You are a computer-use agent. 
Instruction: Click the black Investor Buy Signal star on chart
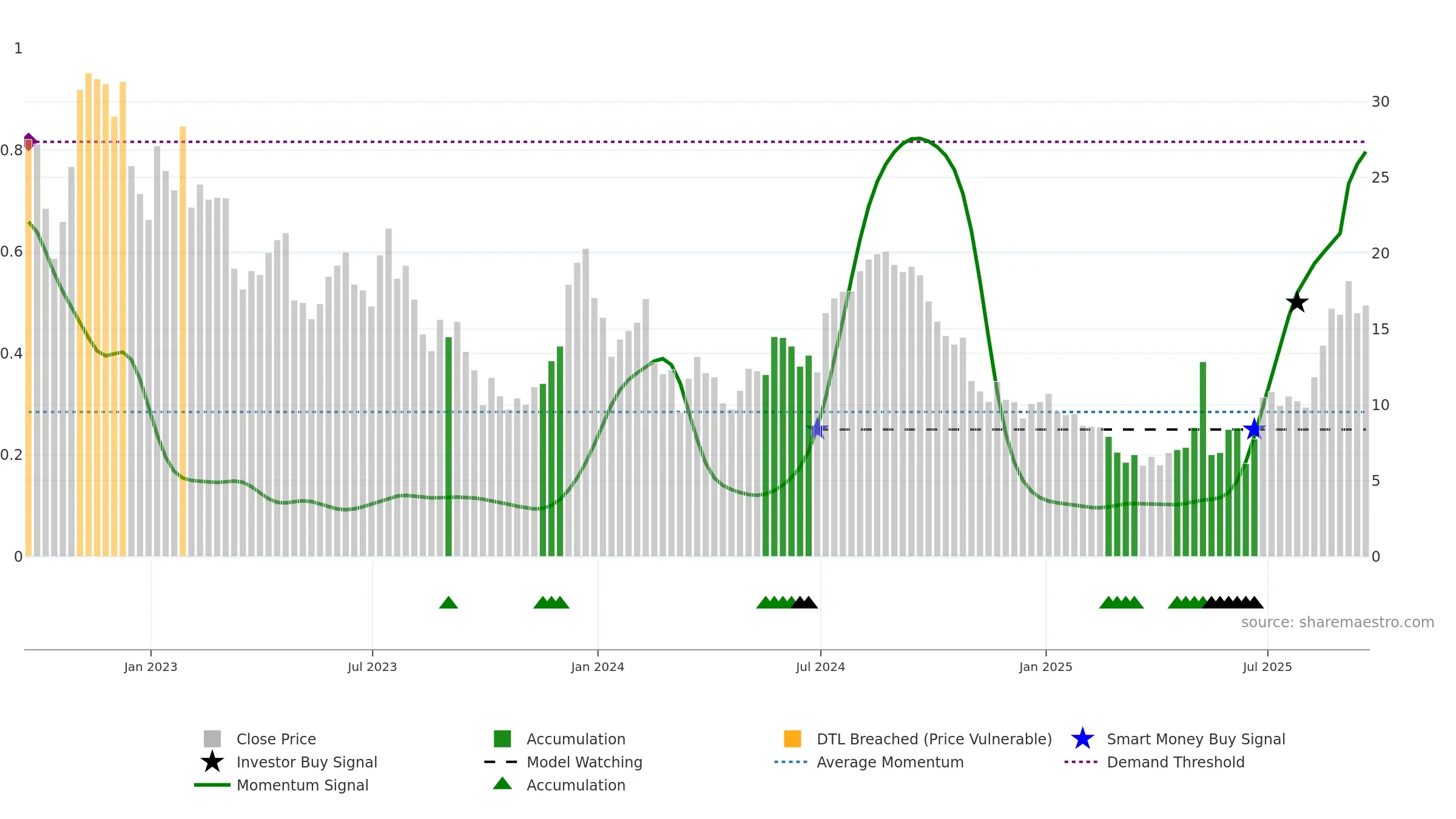pos(1297,302)
